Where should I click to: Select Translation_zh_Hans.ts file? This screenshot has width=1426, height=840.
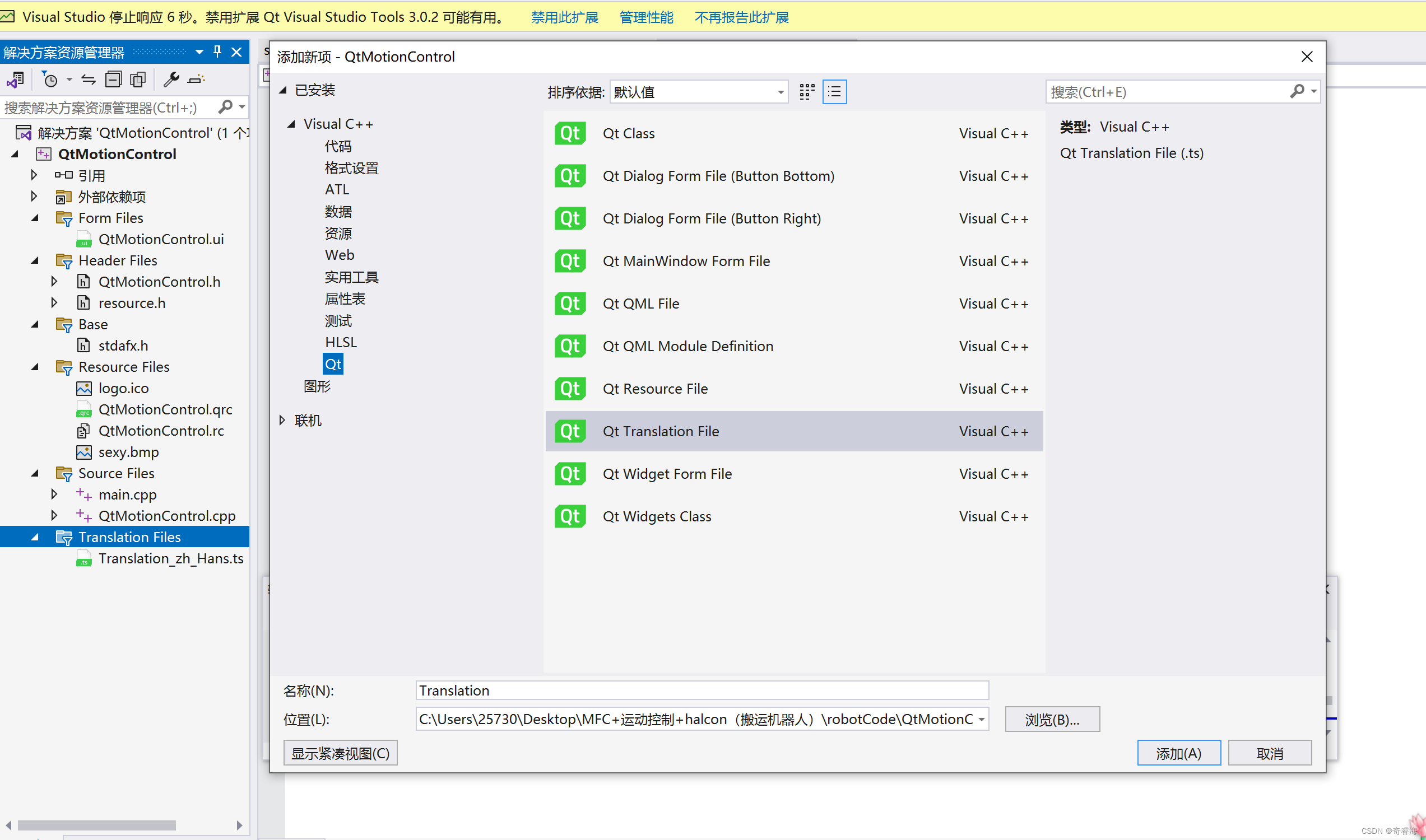tap(171, 558)
